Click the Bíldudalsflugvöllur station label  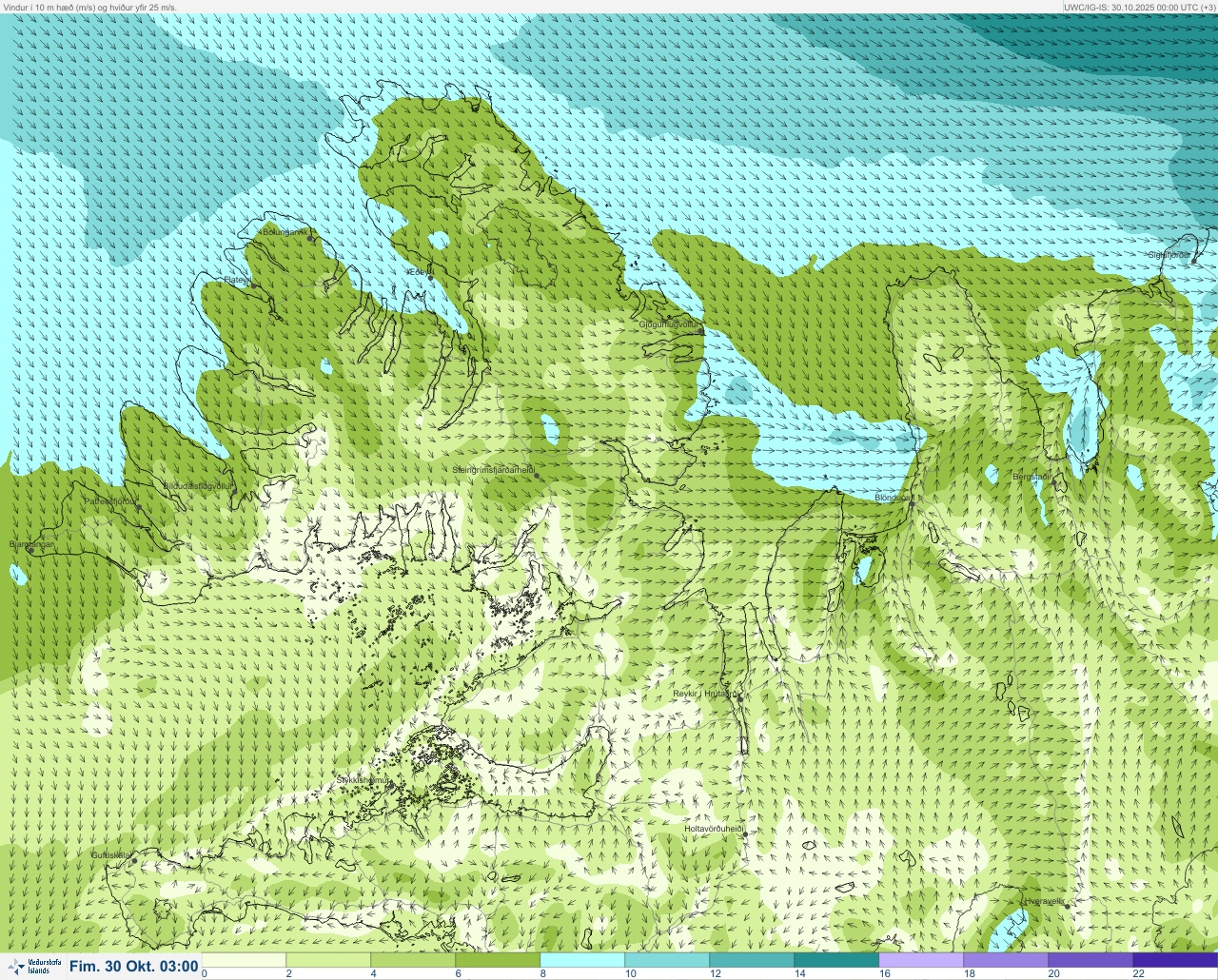click(x=197, y=485)
